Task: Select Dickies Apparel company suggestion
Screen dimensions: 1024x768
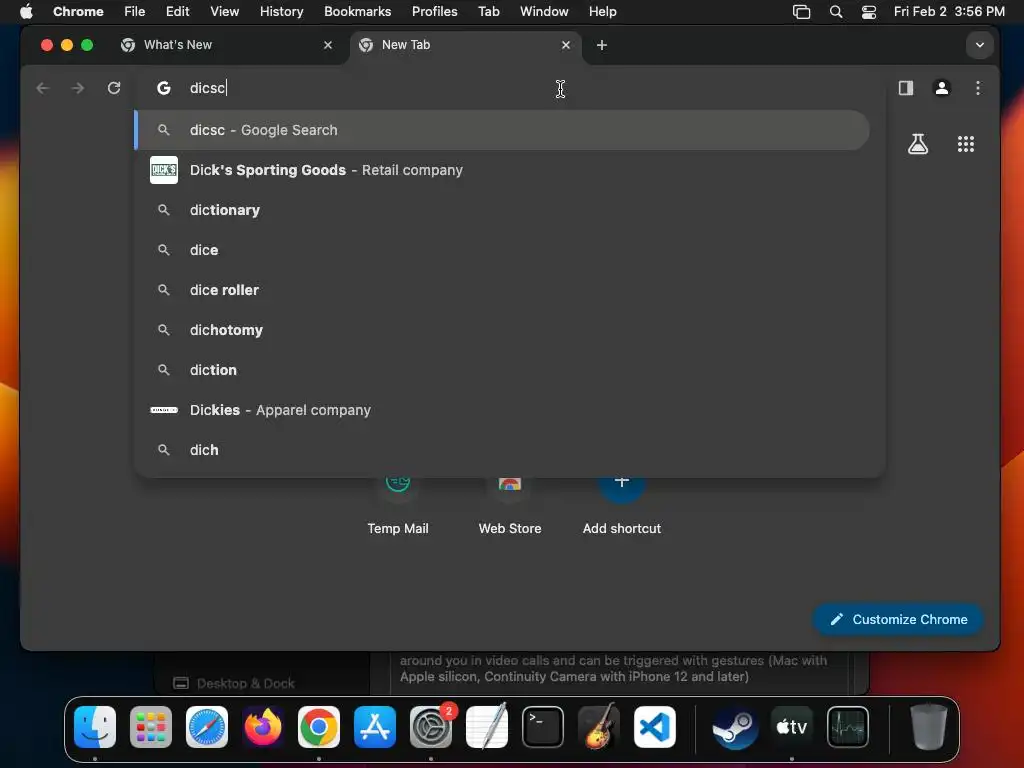Action: click(502, 410)
